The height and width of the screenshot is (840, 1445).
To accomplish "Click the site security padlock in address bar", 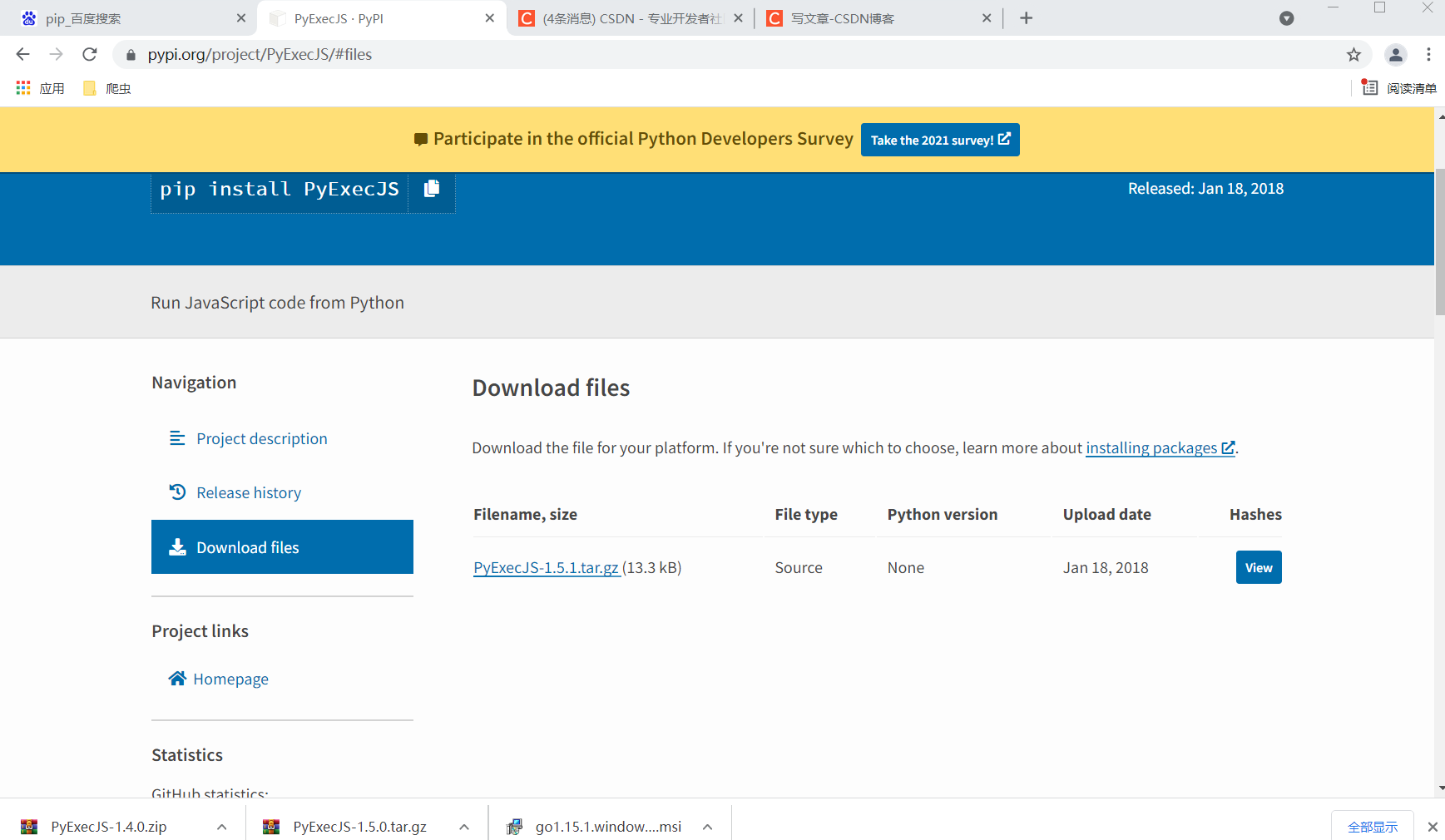I will coord(131,54).
